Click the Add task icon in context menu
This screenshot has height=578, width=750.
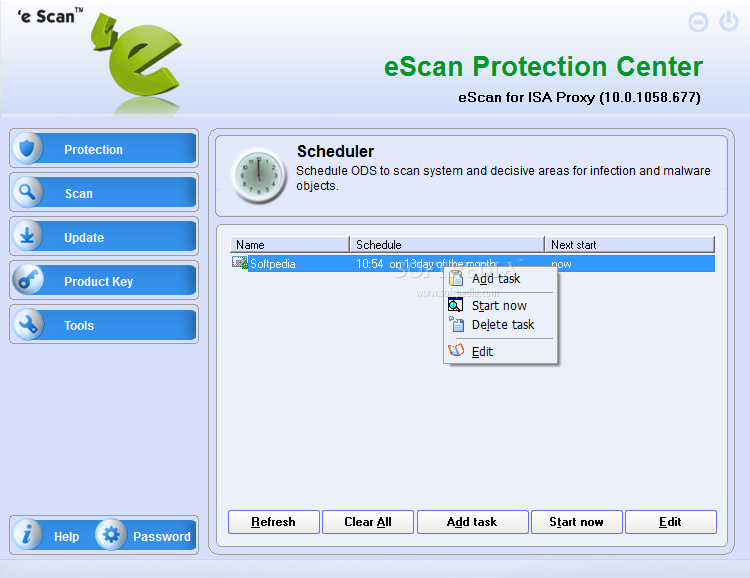pos(456,278)
